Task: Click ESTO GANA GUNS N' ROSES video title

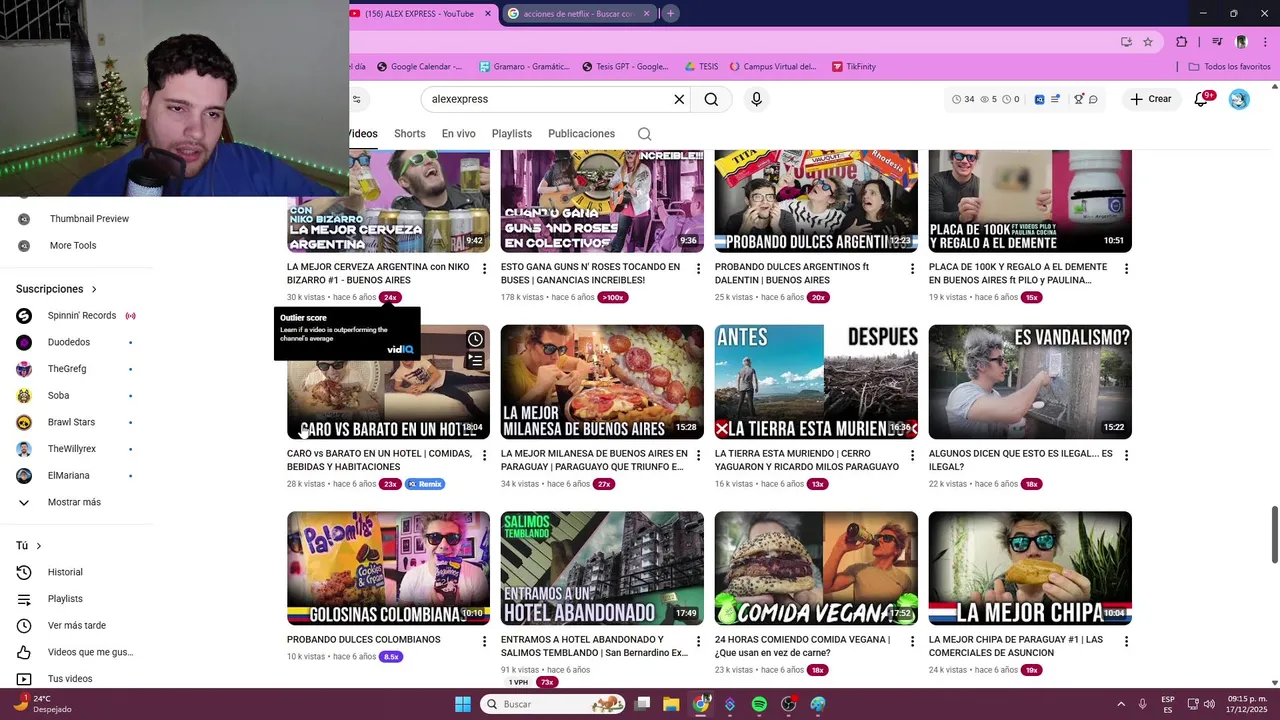Action: point(590,274)
